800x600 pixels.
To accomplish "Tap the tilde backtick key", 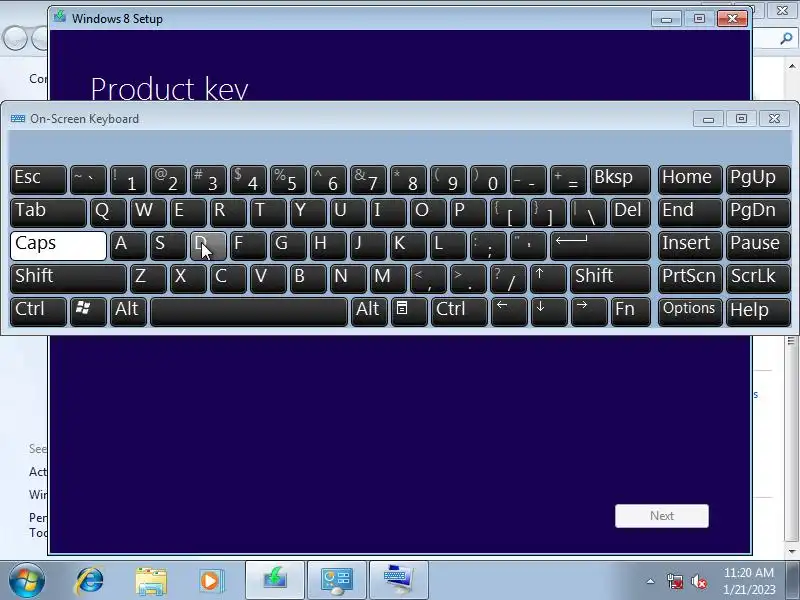I will pos(88,180).
